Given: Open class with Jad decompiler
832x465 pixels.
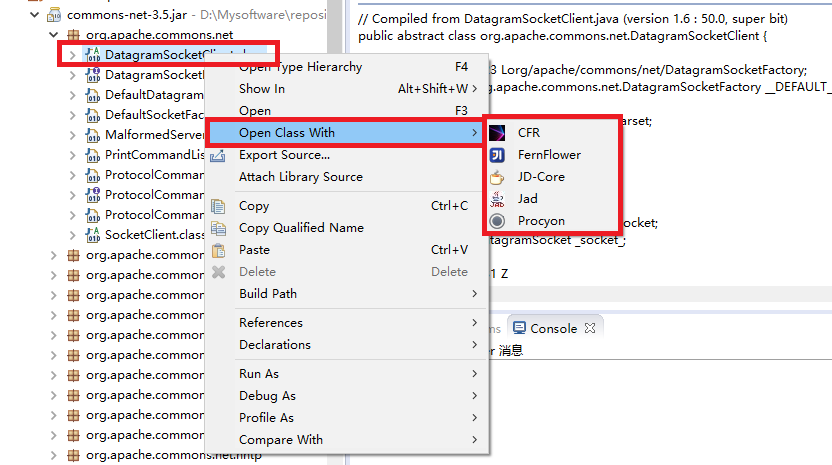Looking at the screenshot, I should [x=552, y=199].
